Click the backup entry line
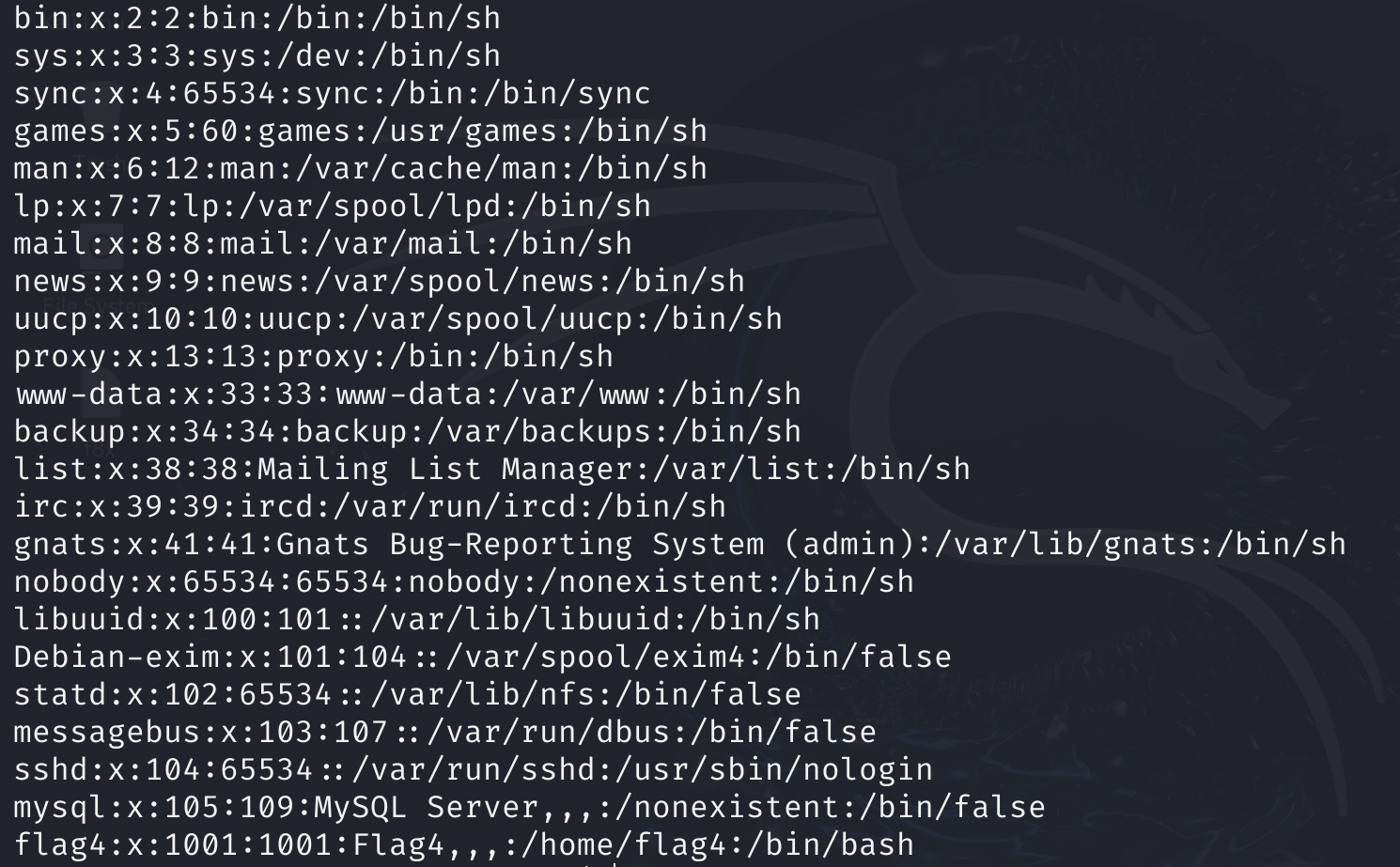The height and width of the screenshot is (867, 1400). tap(408, 431)
